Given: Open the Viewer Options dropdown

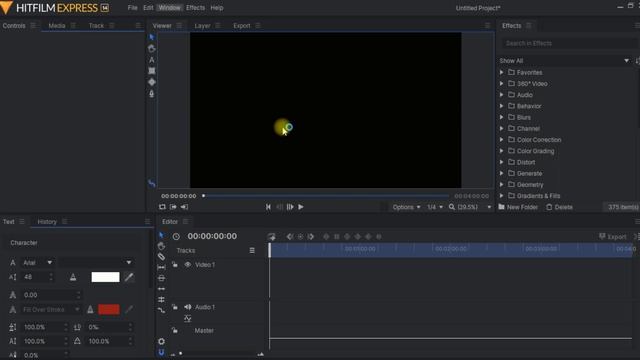Looking at the screenshot, I should (407, 207).
